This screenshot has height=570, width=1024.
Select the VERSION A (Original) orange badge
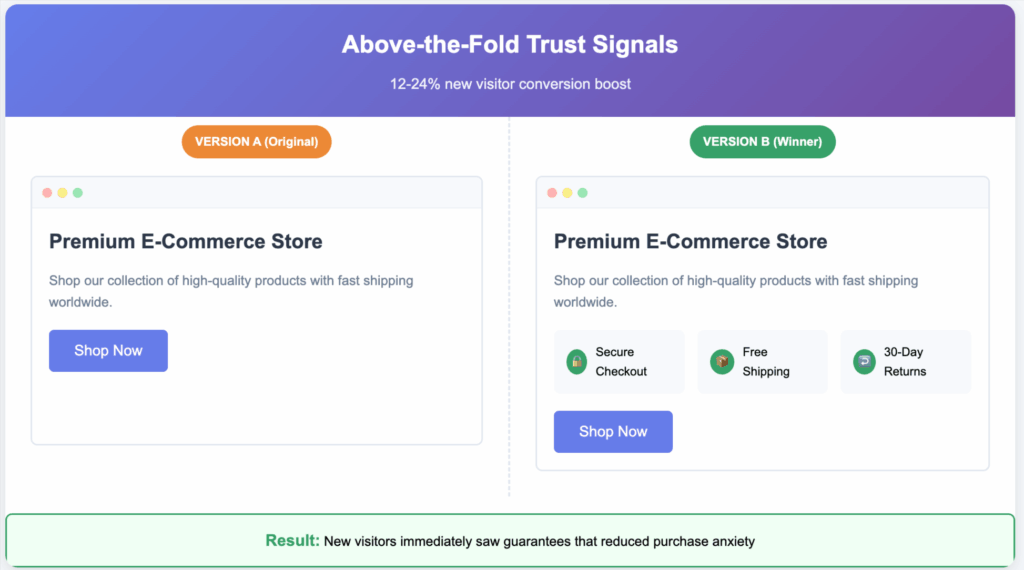pyautogui.click(x=257, y=142)
